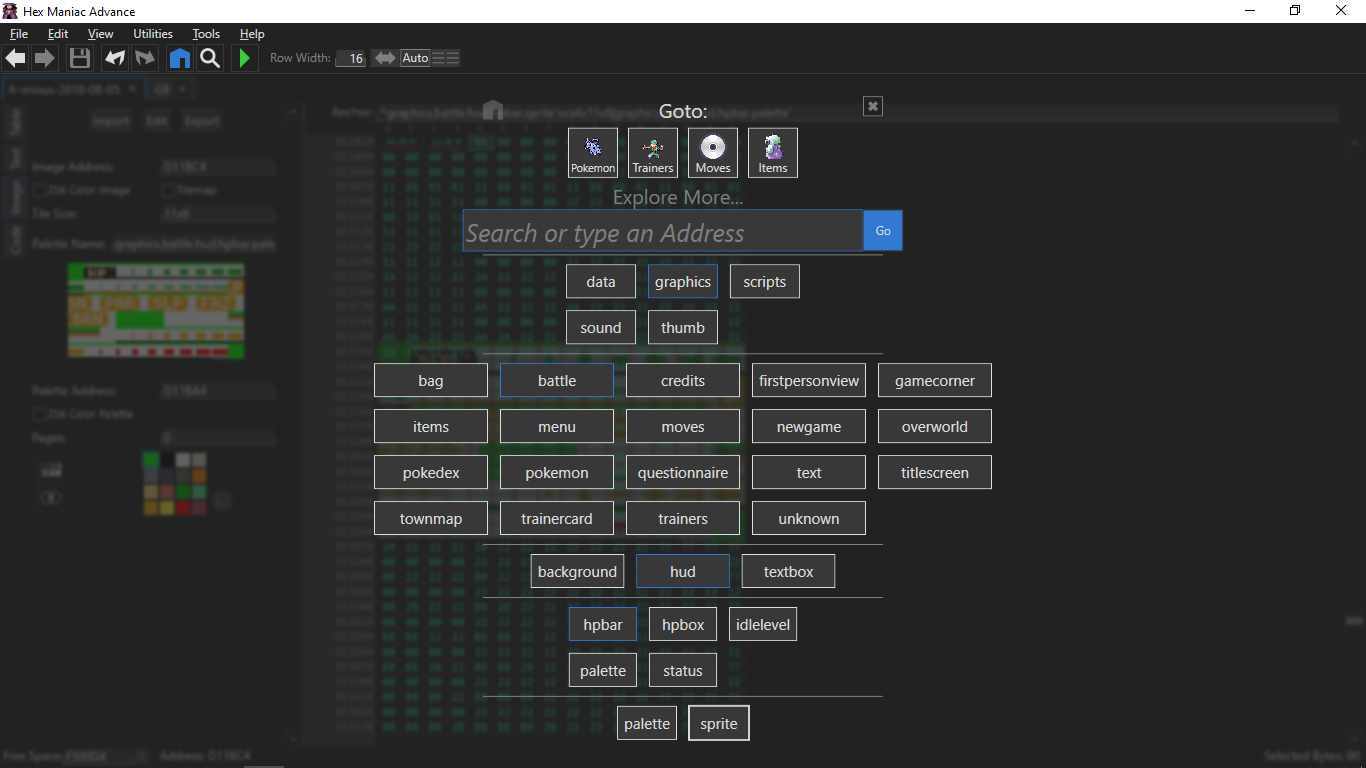Open the Items shortcut tile
Viewport: 1366px width, 768px height.
coord(773,153)
